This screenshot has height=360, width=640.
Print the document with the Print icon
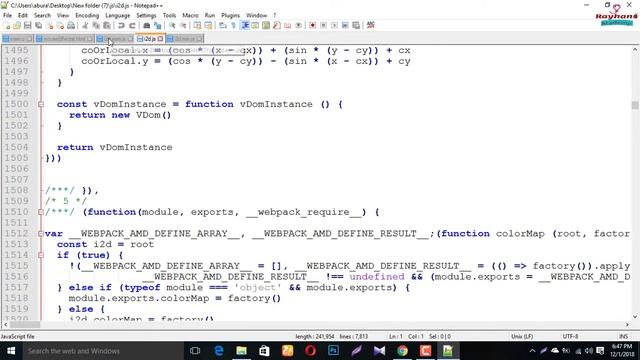pos(71,25)
